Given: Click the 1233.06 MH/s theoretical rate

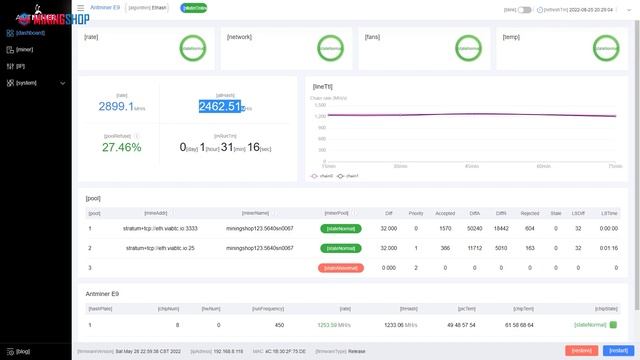Looking at the screenshot, I should (x=401, y=325).
